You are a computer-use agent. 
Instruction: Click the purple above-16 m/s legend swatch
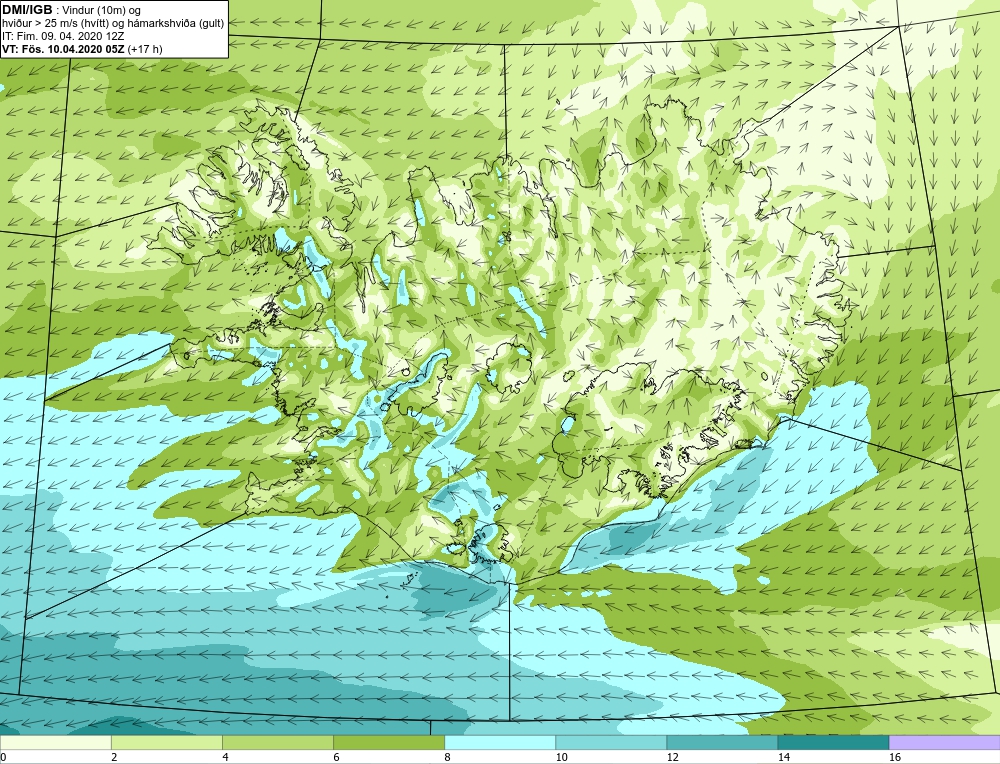pyautogui.click(x=945, y=742)
